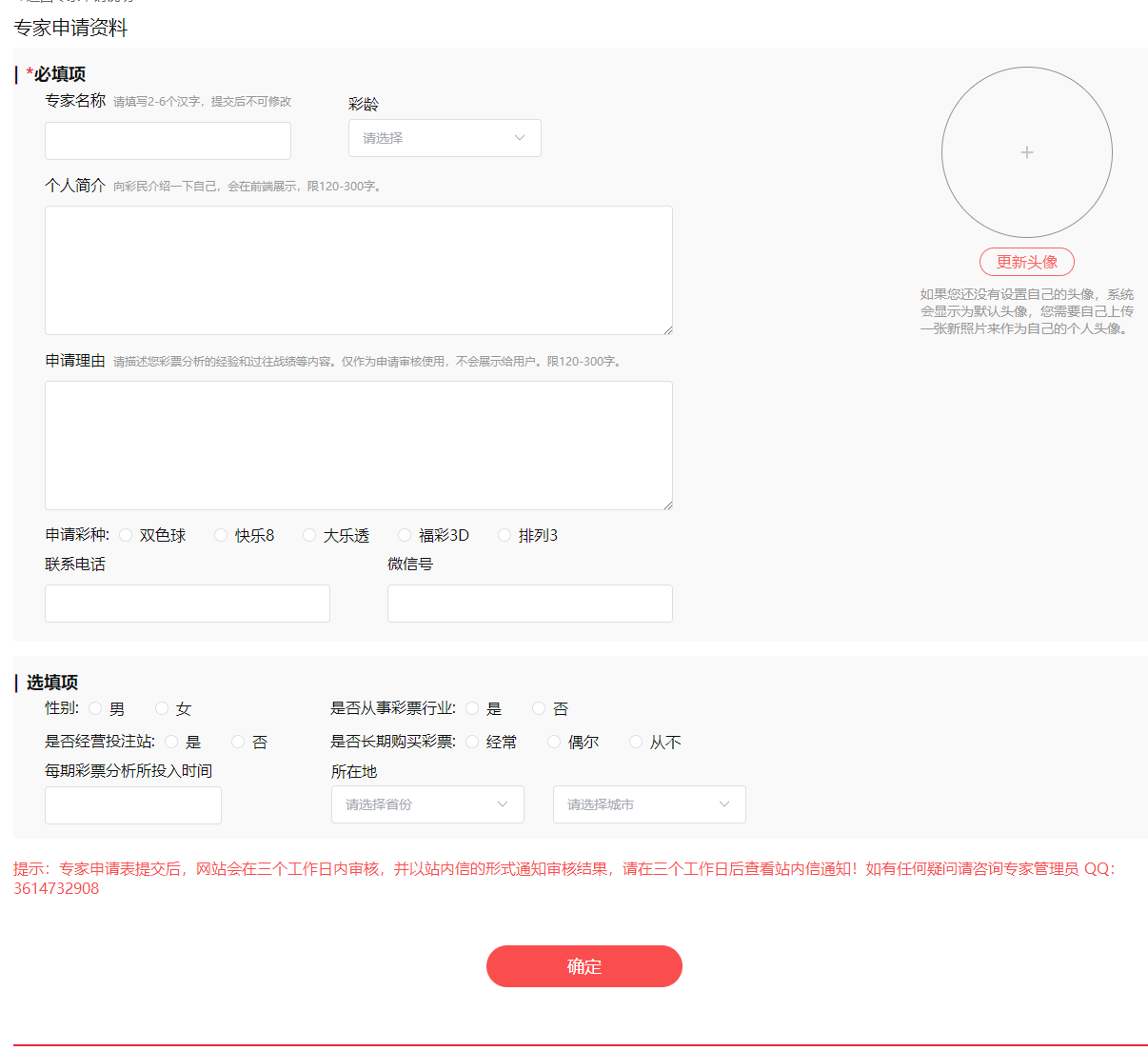Choose 大乐透 as application lottery
Viewport: 1148px width, 1051px height.
coord(308,535)
